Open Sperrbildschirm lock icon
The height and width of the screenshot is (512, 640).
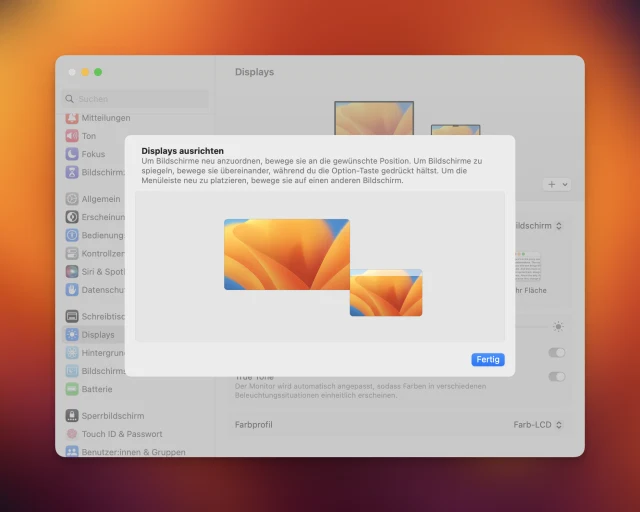(x=72, y=416)
